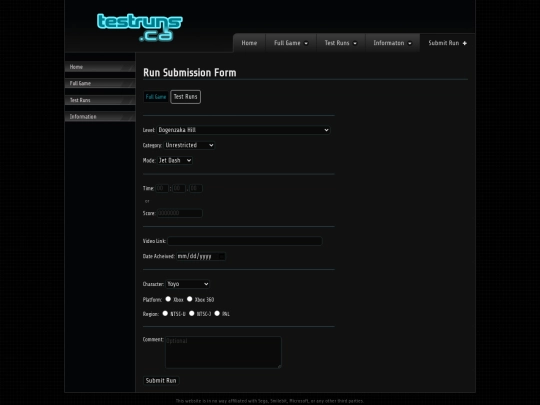540x405 pixels.
Task: Open Full Game in the sidebar
Action: tap(100, 83)
